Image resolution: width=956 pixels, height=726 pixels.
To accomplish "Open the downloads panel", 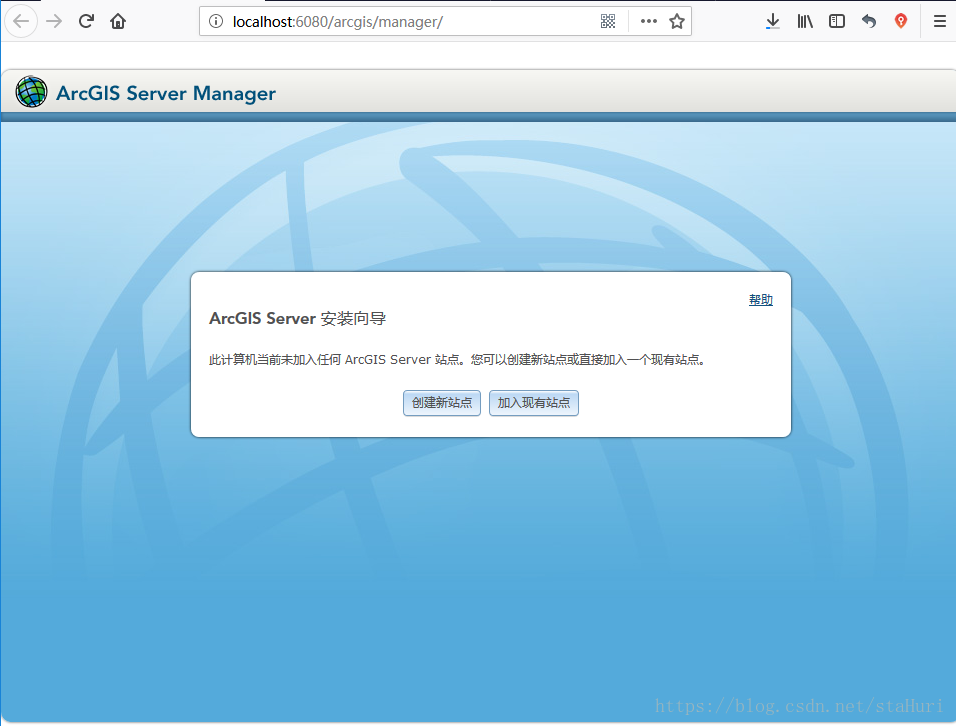I will tap(772, 21).
